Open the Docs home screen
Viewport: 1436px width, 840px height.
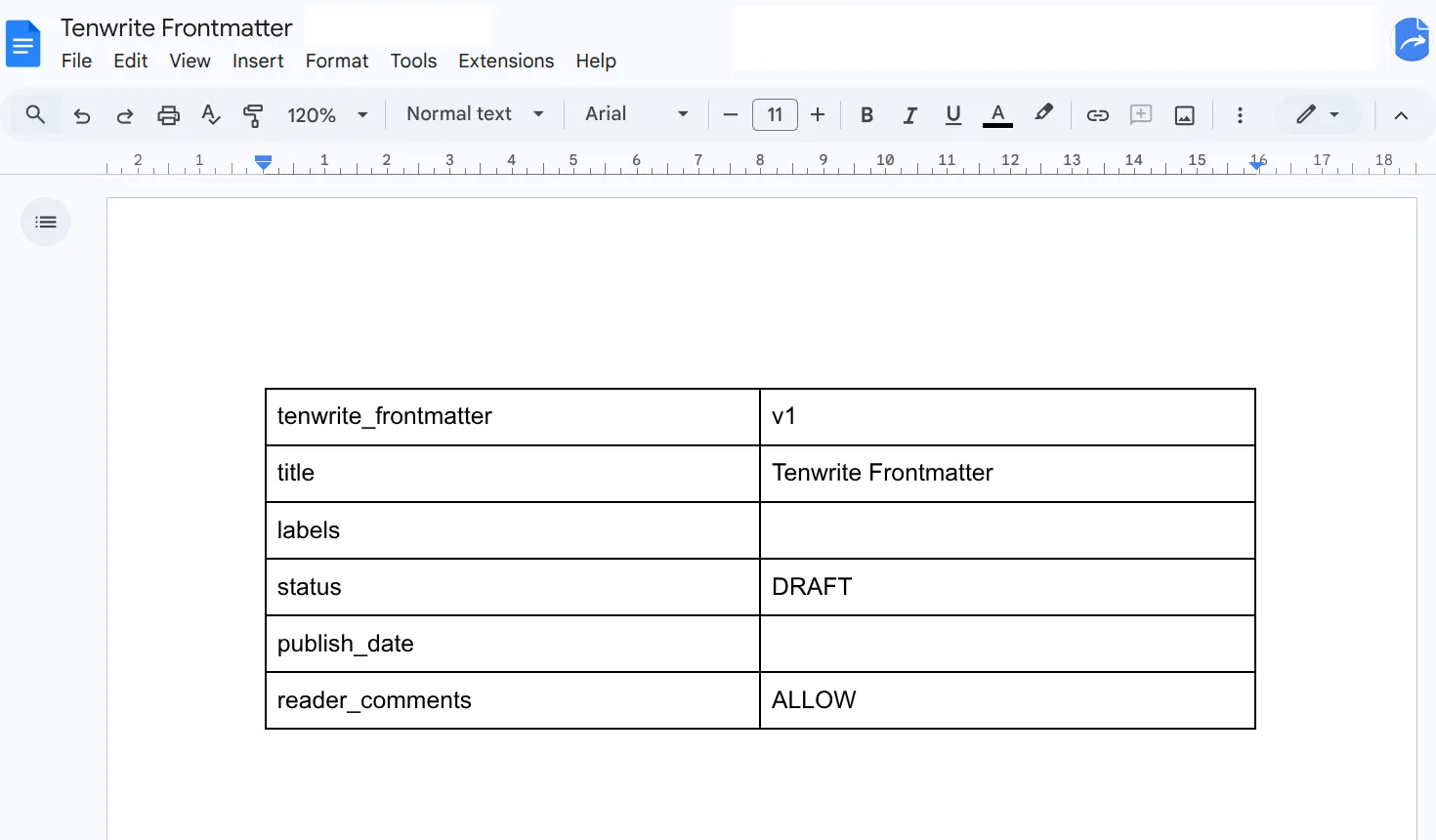tap(22, 43)
